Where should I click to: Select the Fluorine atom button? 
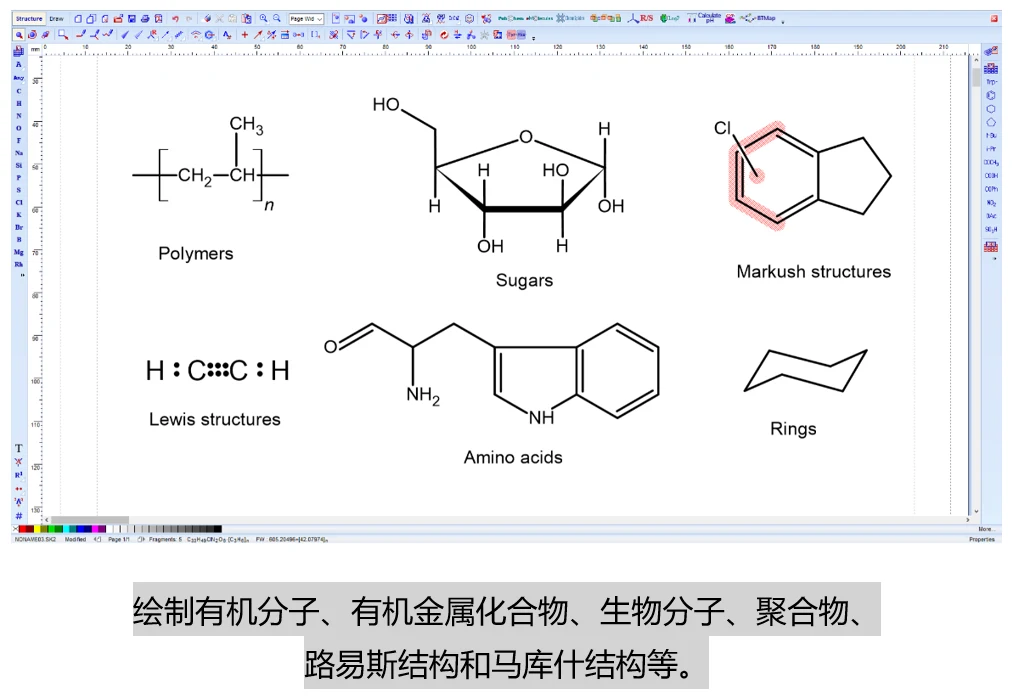[x=19, y=140]
